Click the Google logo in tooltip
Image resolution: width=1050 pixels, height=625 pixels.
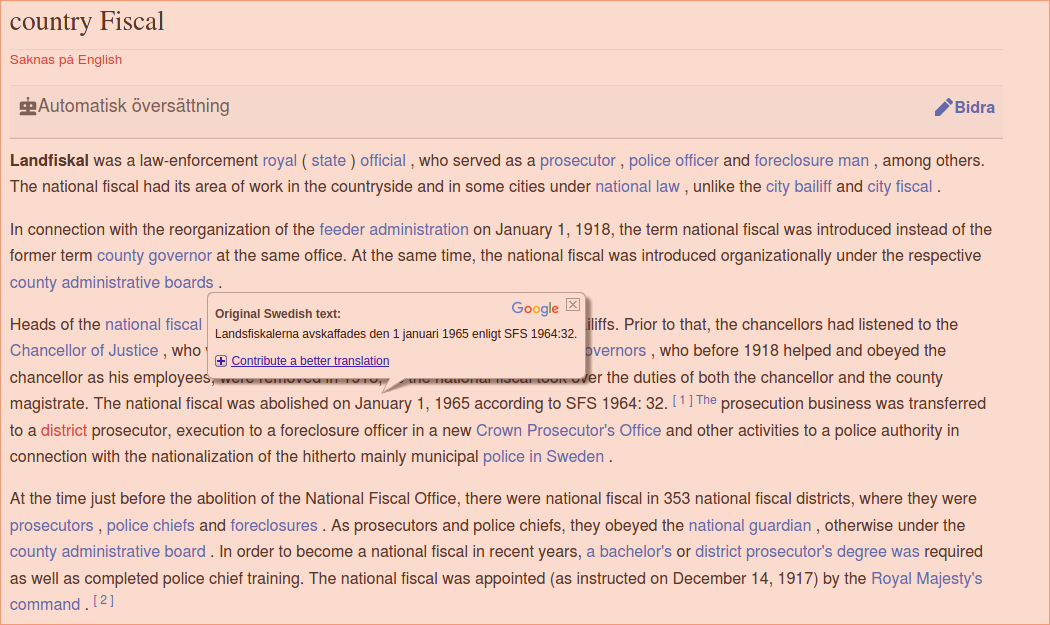pyautogui.click(x=535, y=309)
